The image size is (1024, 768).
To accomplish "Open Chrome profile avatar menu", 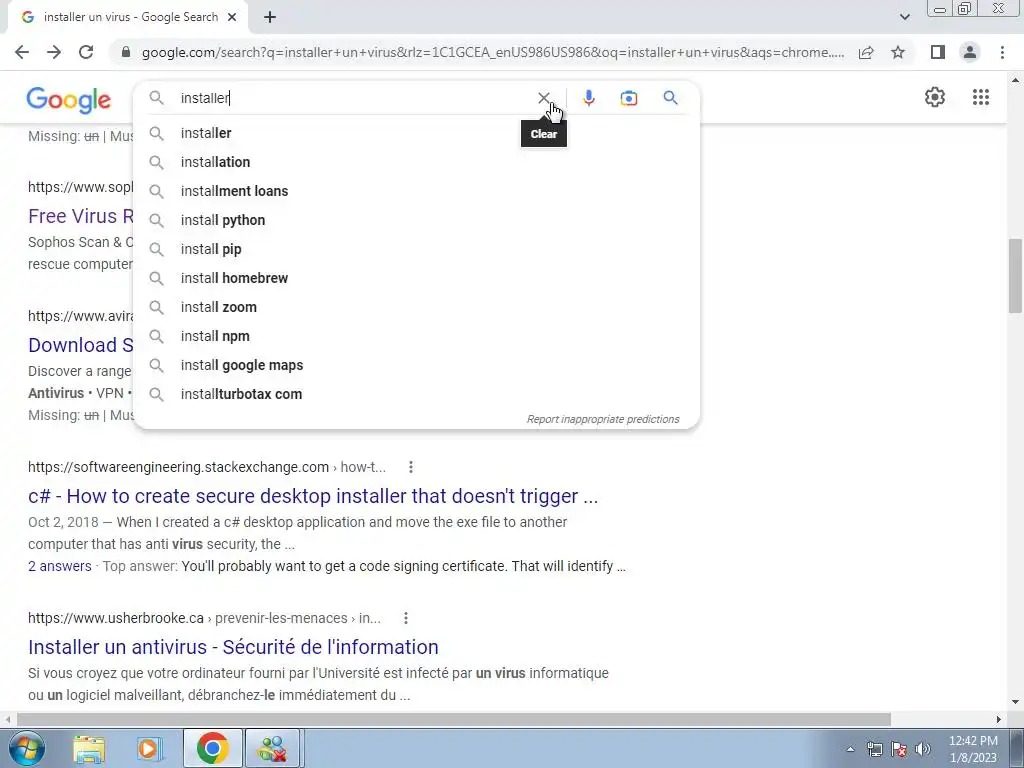I will coord(970,52).
